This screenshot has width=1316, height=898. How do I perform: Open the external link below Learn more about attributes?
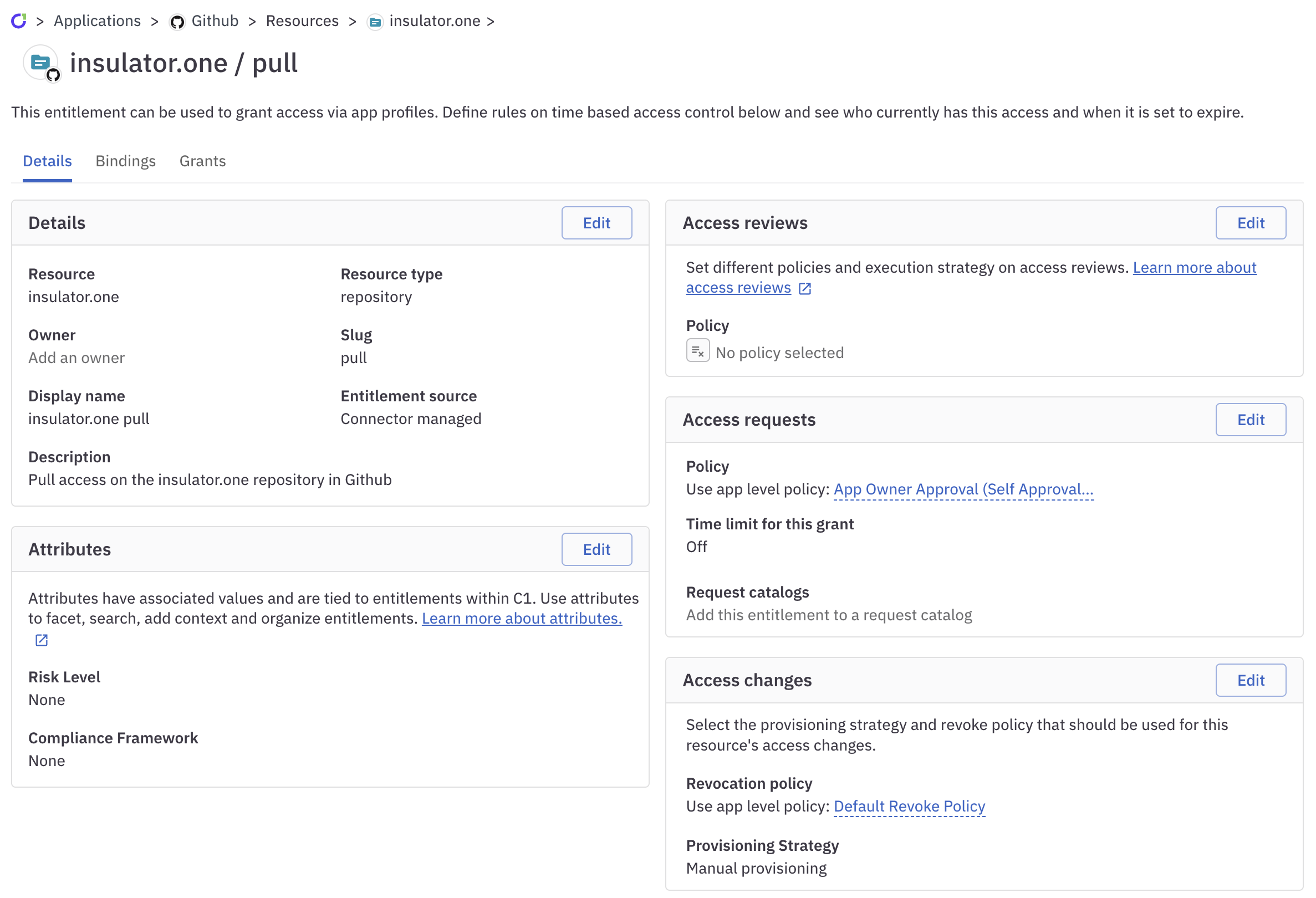tap(40, 640)
